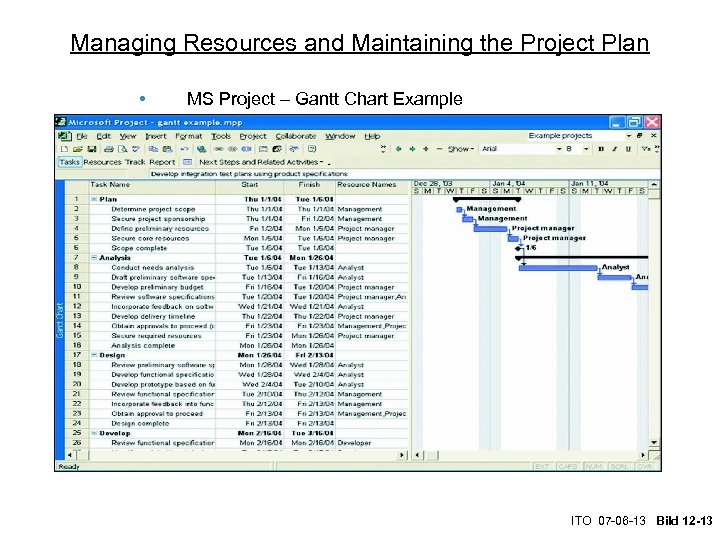Collapse the Plan summary task
This screenshot has width=720, height=540.
click(94, 199)
